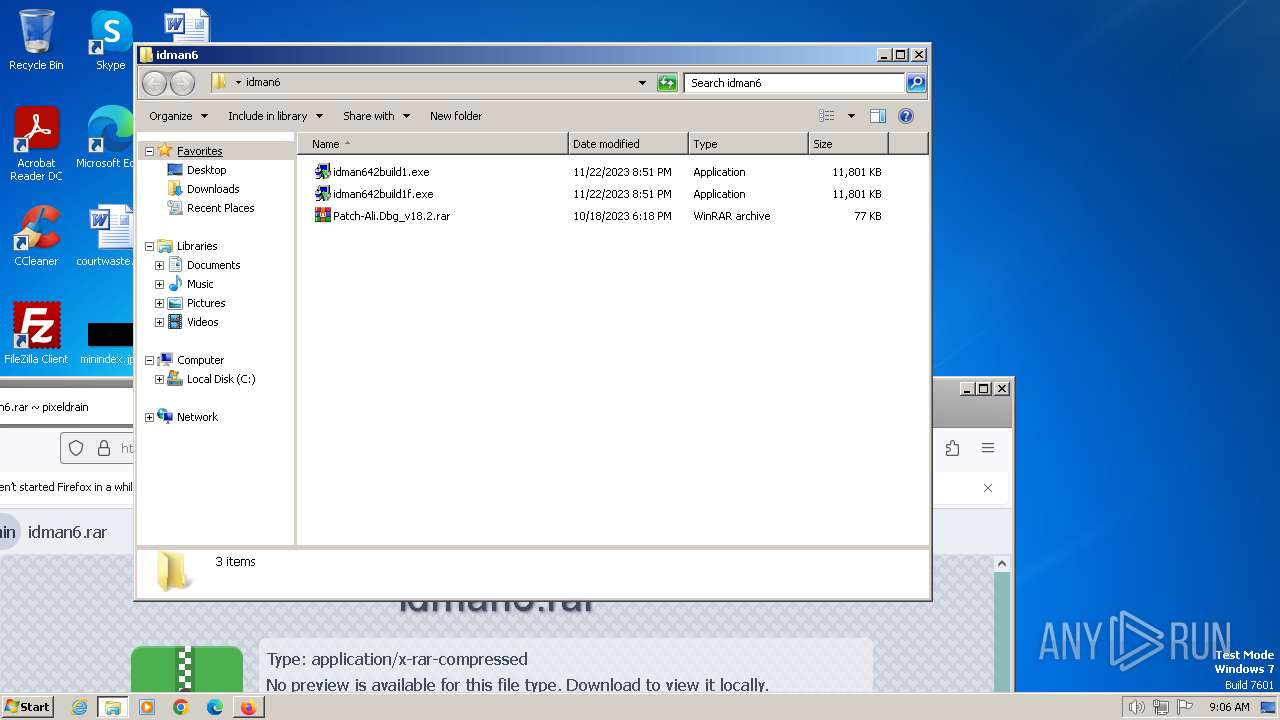Sort by Size column header
This screenshot has width=1280, height=720.
tap(848, 144)
